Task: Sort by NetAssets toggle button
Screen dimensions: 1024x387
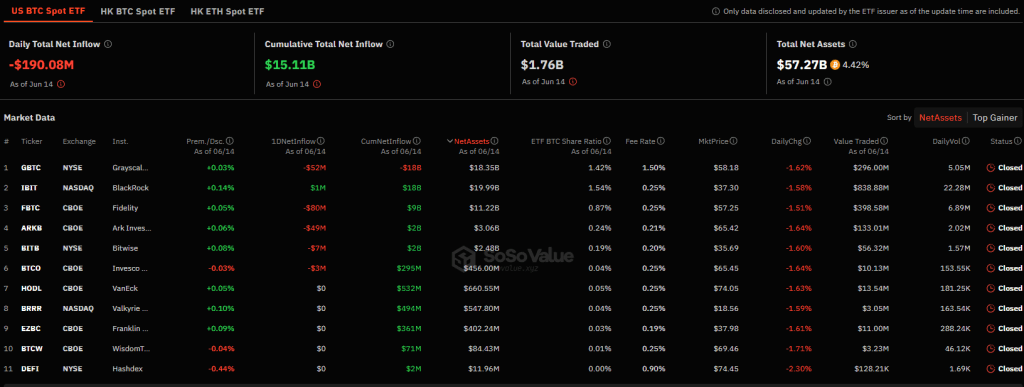Action: [940, 117]
